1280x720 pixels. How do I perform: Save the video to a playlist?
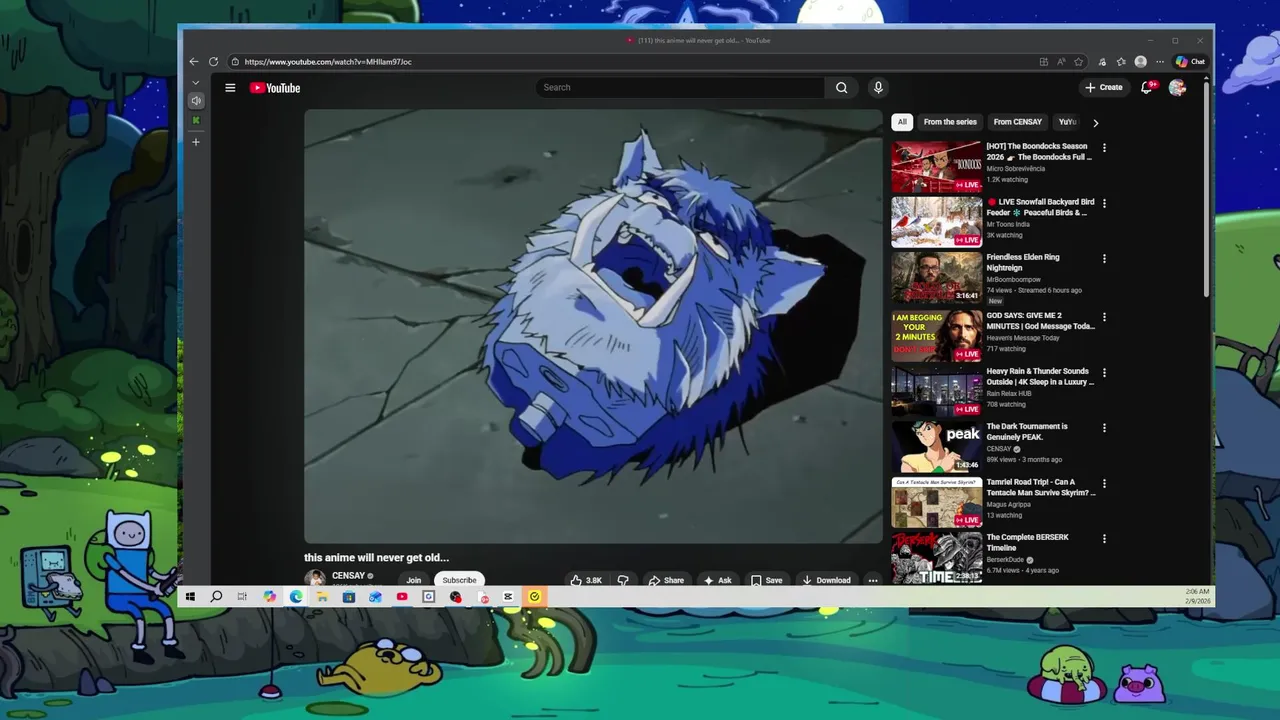pyautogui.click(x=767, y=580)
